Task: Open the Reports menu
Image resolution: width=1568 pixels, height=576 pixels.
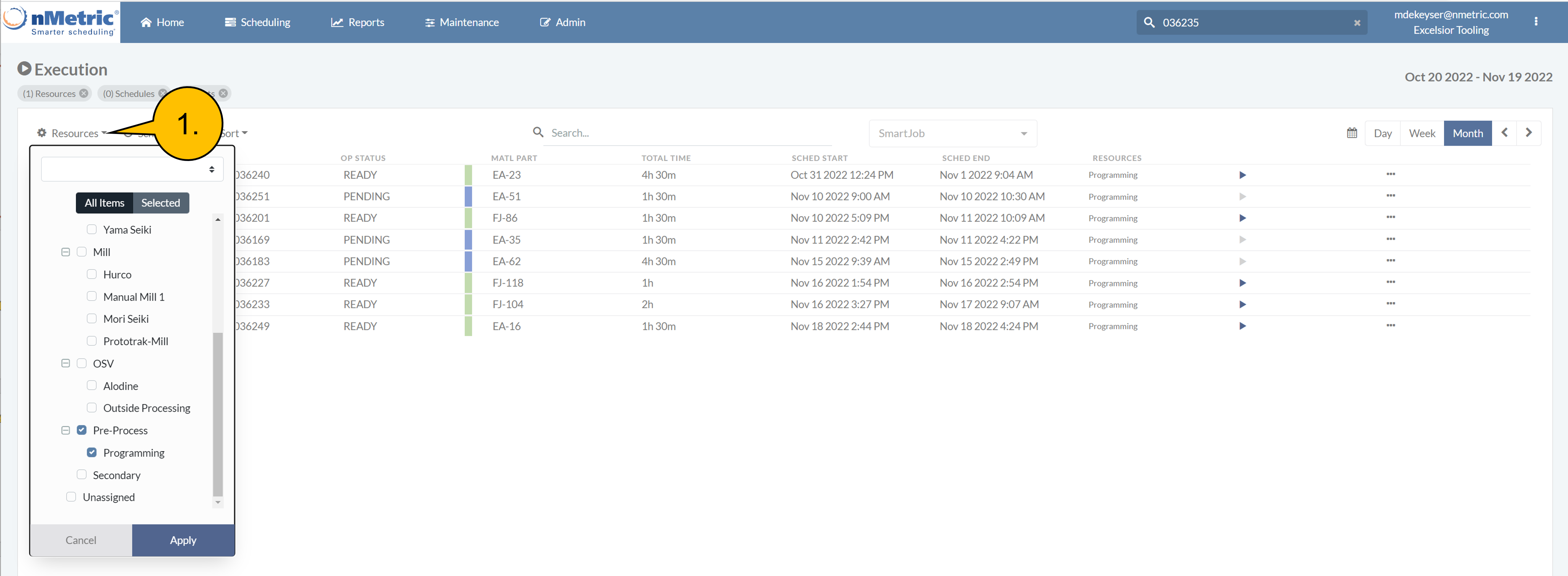Action: pos(357,22)
